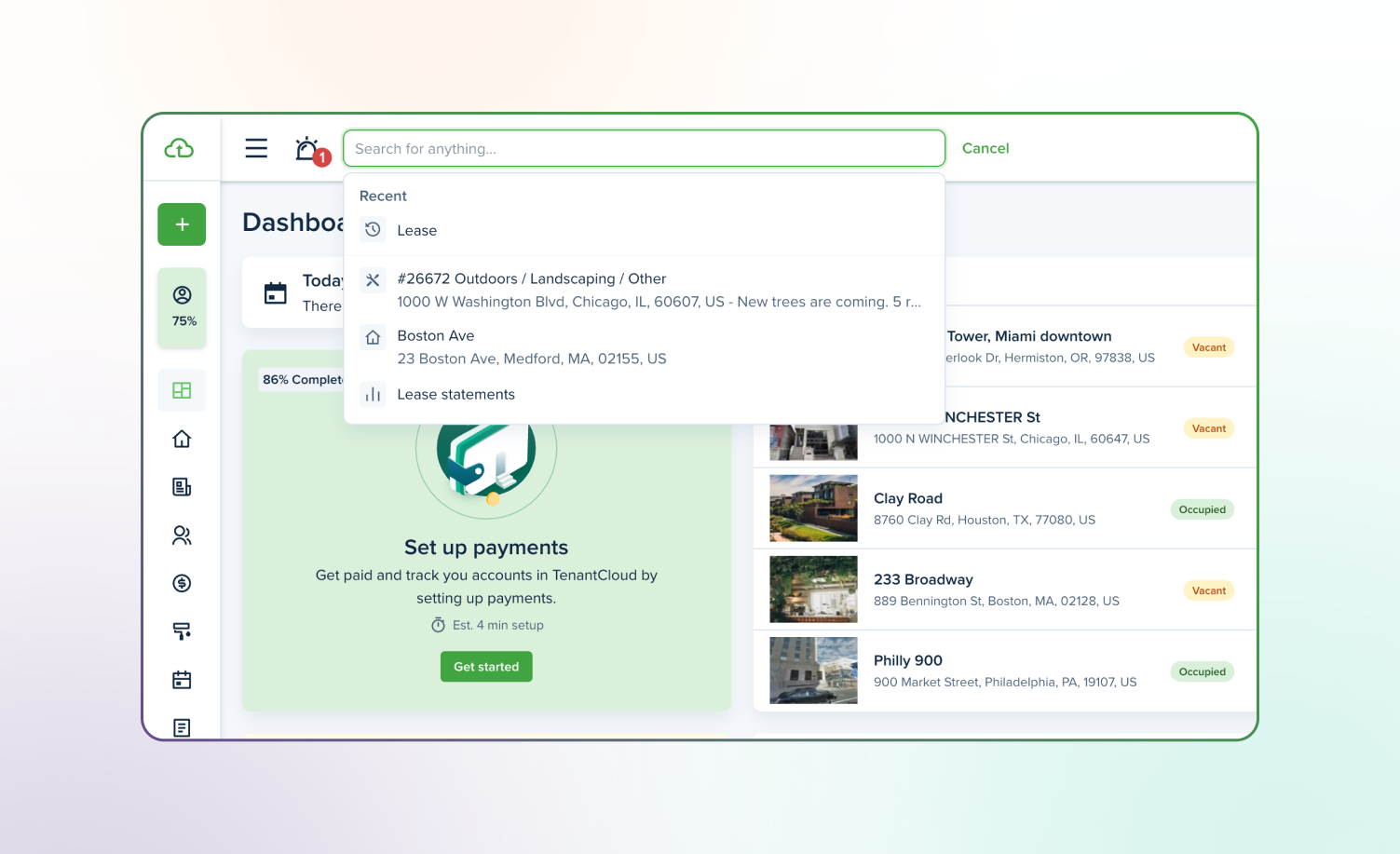The height and width of the screenshot is (854, 1400).
Task: Click the 86% Complete progress label
Action: pyautogui.click(x=302, y=379)
